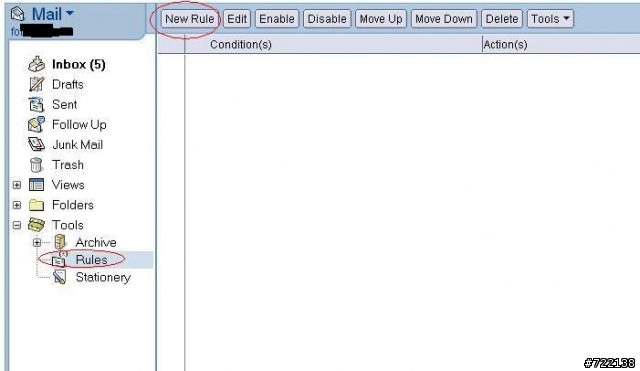The height and width of the screenshot is (371, 640).
Task: Click the Delete button
Action: coord(502,19)
